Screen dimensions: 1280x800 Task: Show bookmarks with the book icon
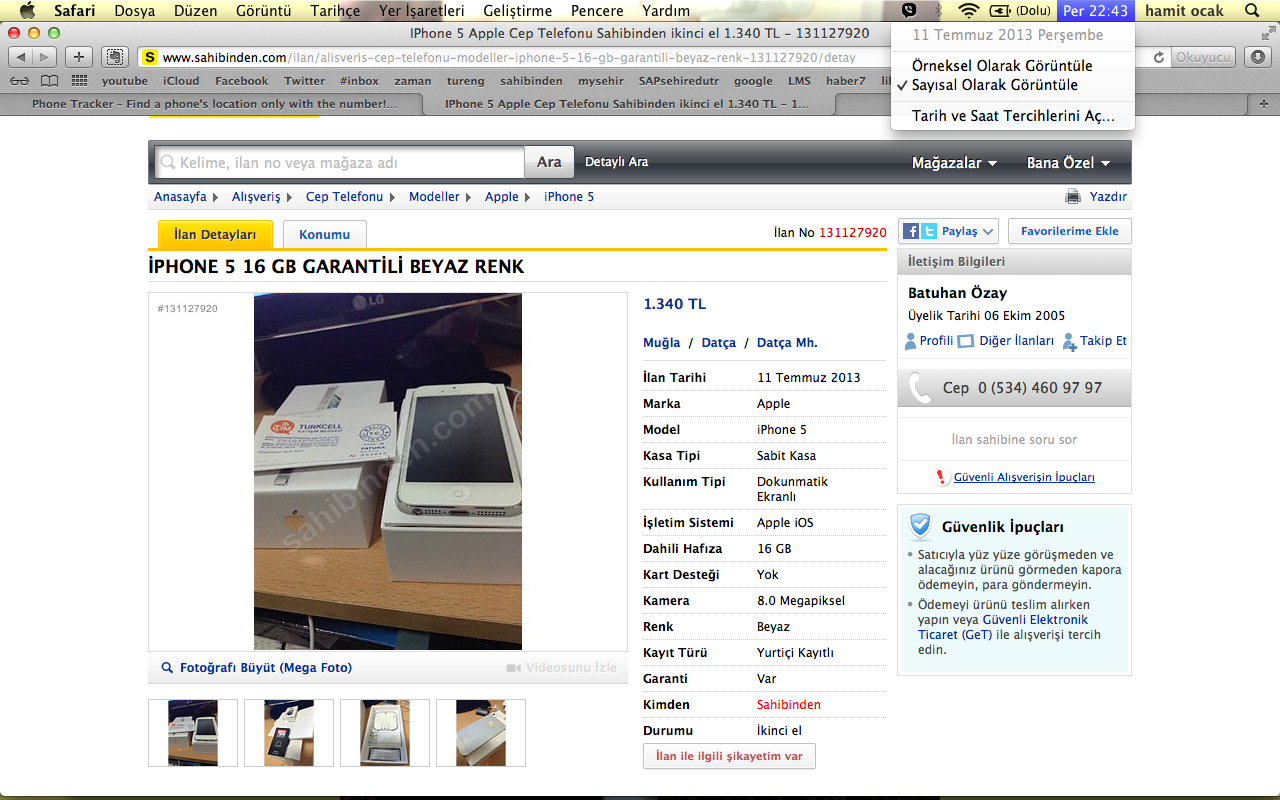[49, 81]
